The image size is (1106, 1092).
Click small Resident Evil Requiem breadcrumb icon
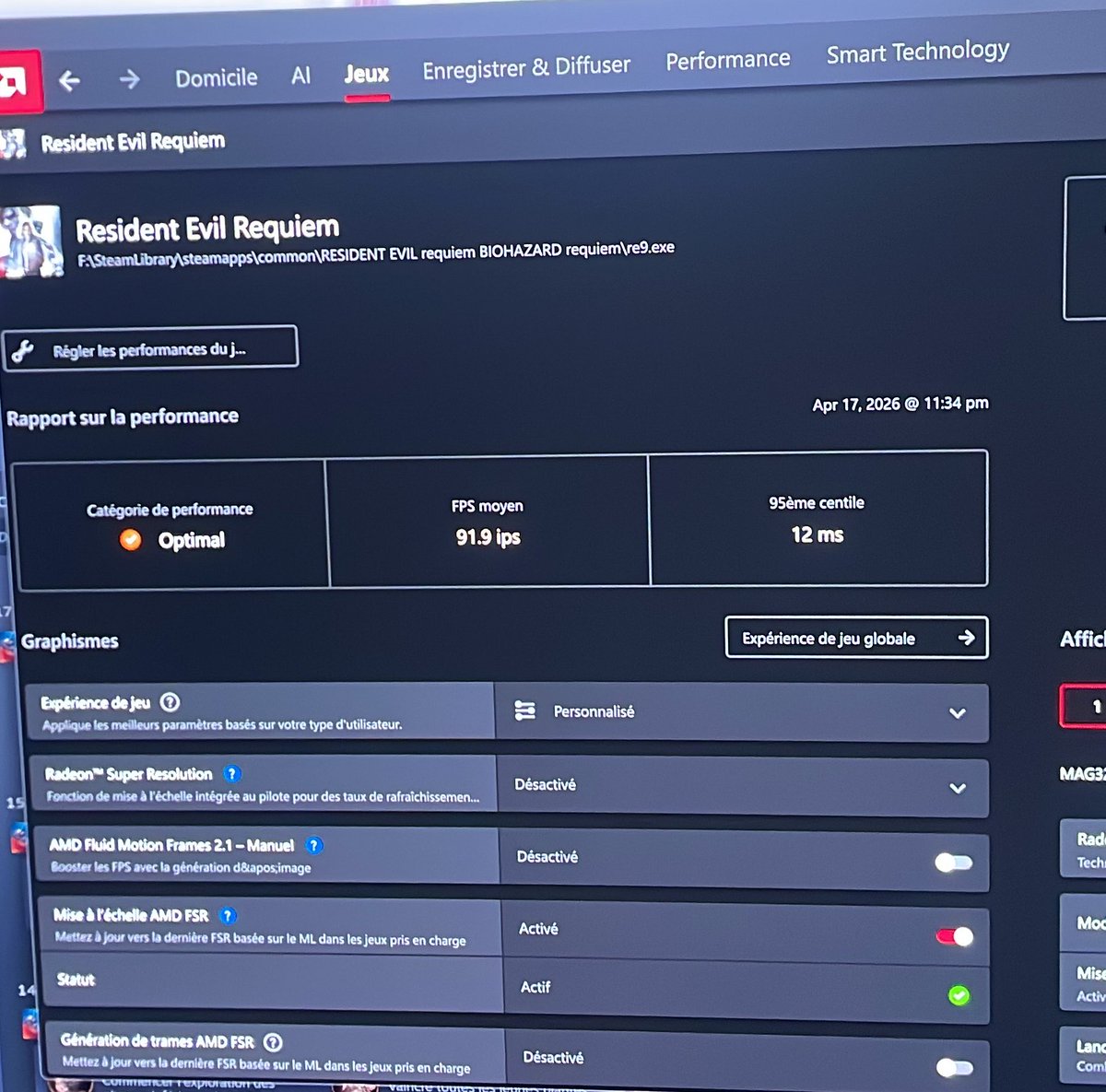[x=13, y=145]
